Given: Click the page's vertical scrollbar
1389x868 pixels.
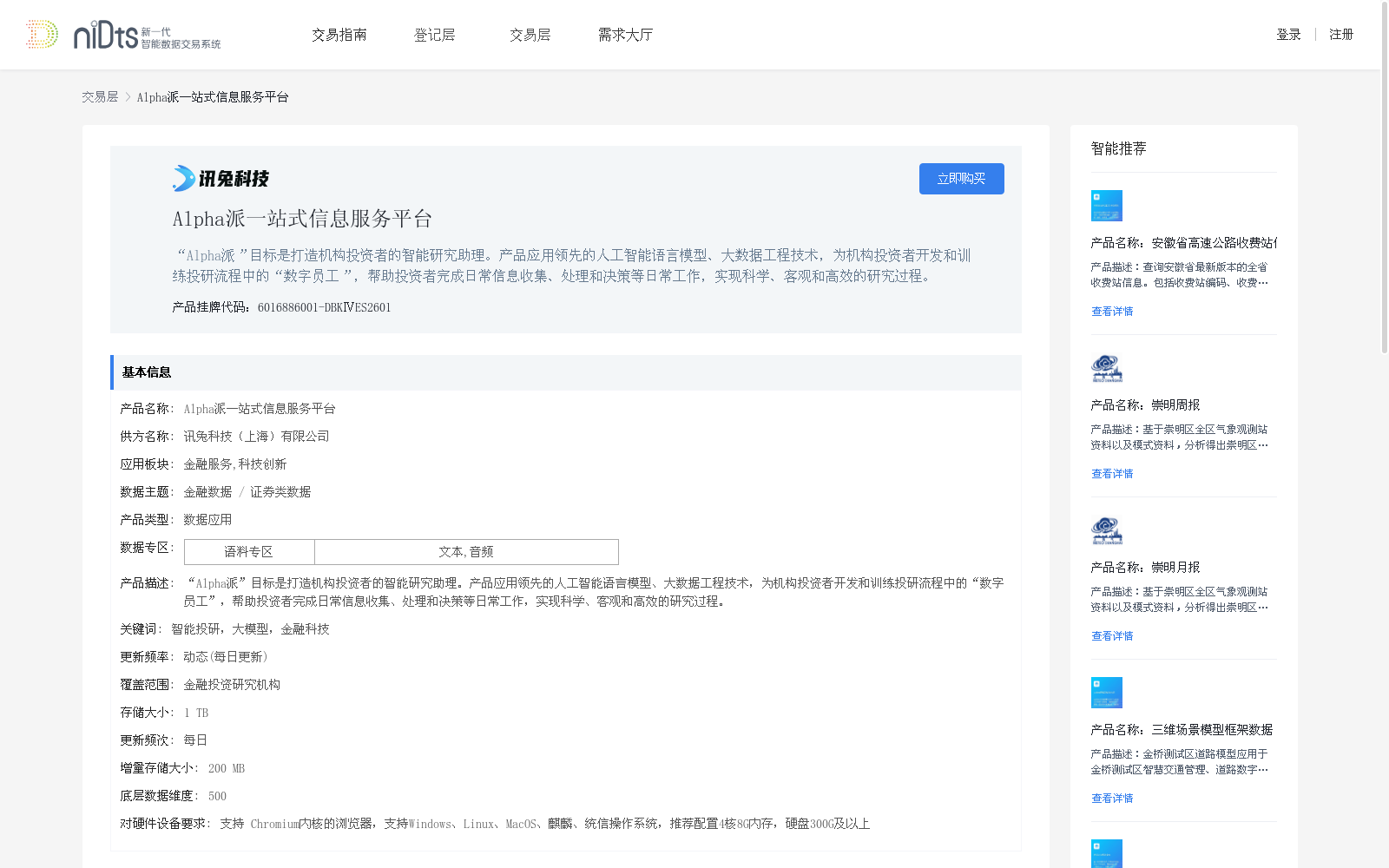Looking at the screenshot, I should point(1385,178).
